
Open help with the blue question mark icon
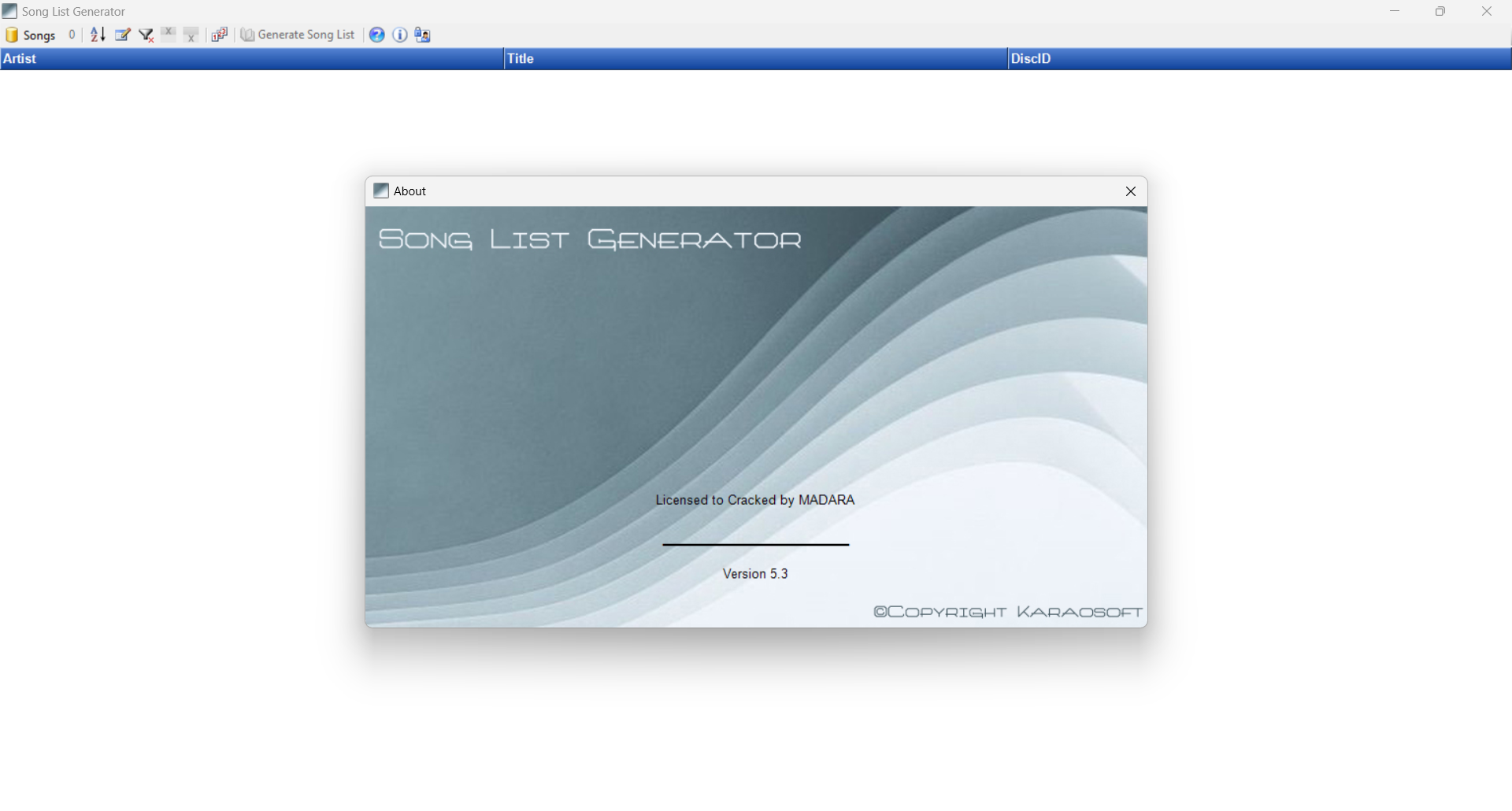click(377, 35)
